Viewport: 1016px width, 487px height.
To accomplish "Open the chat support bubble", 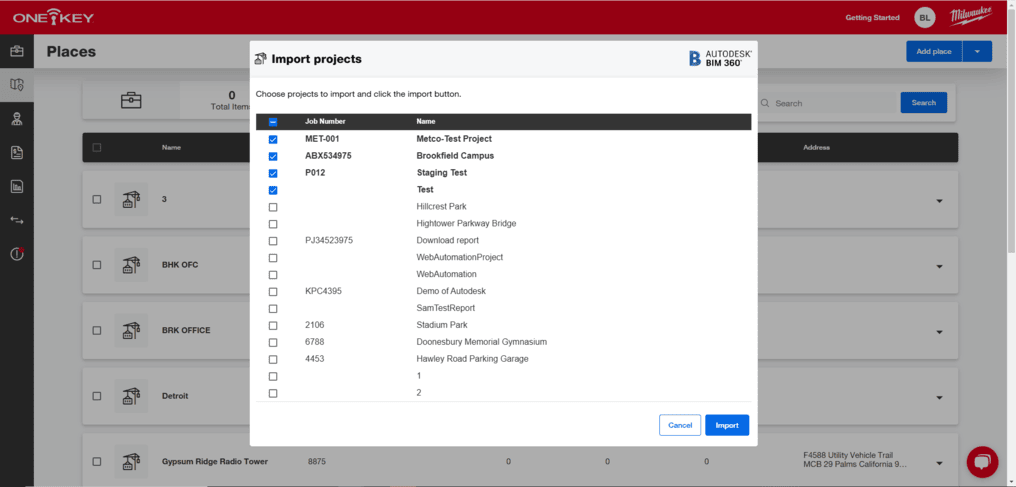I will pyautogui.click(x=982, y=460).
